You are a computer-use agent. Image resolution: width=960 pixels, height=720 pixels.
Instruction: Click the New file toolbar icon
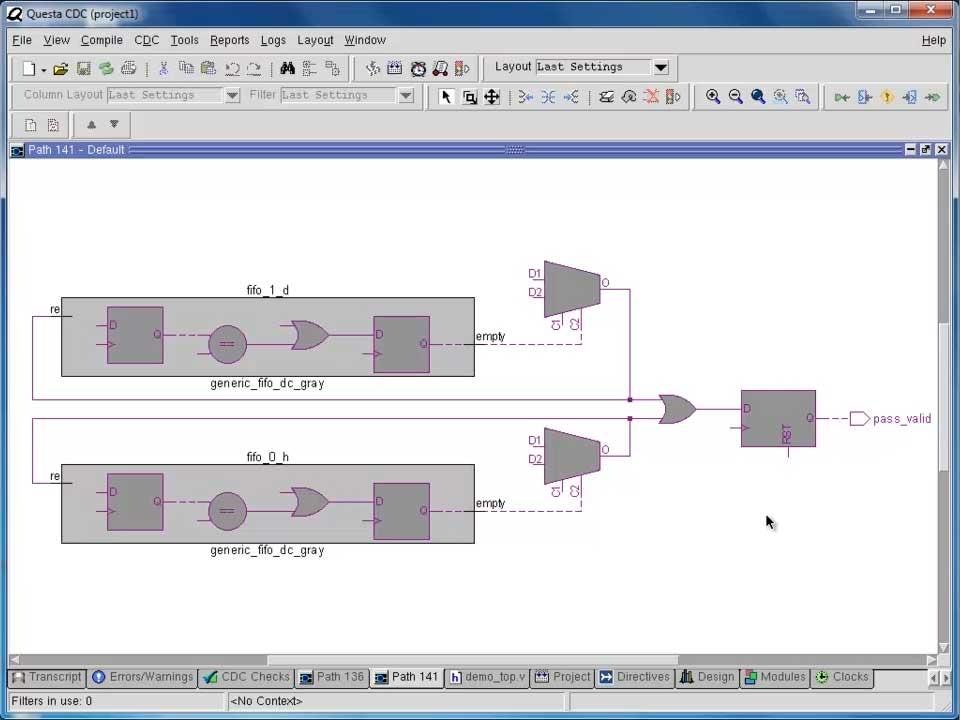click(29, 69)
